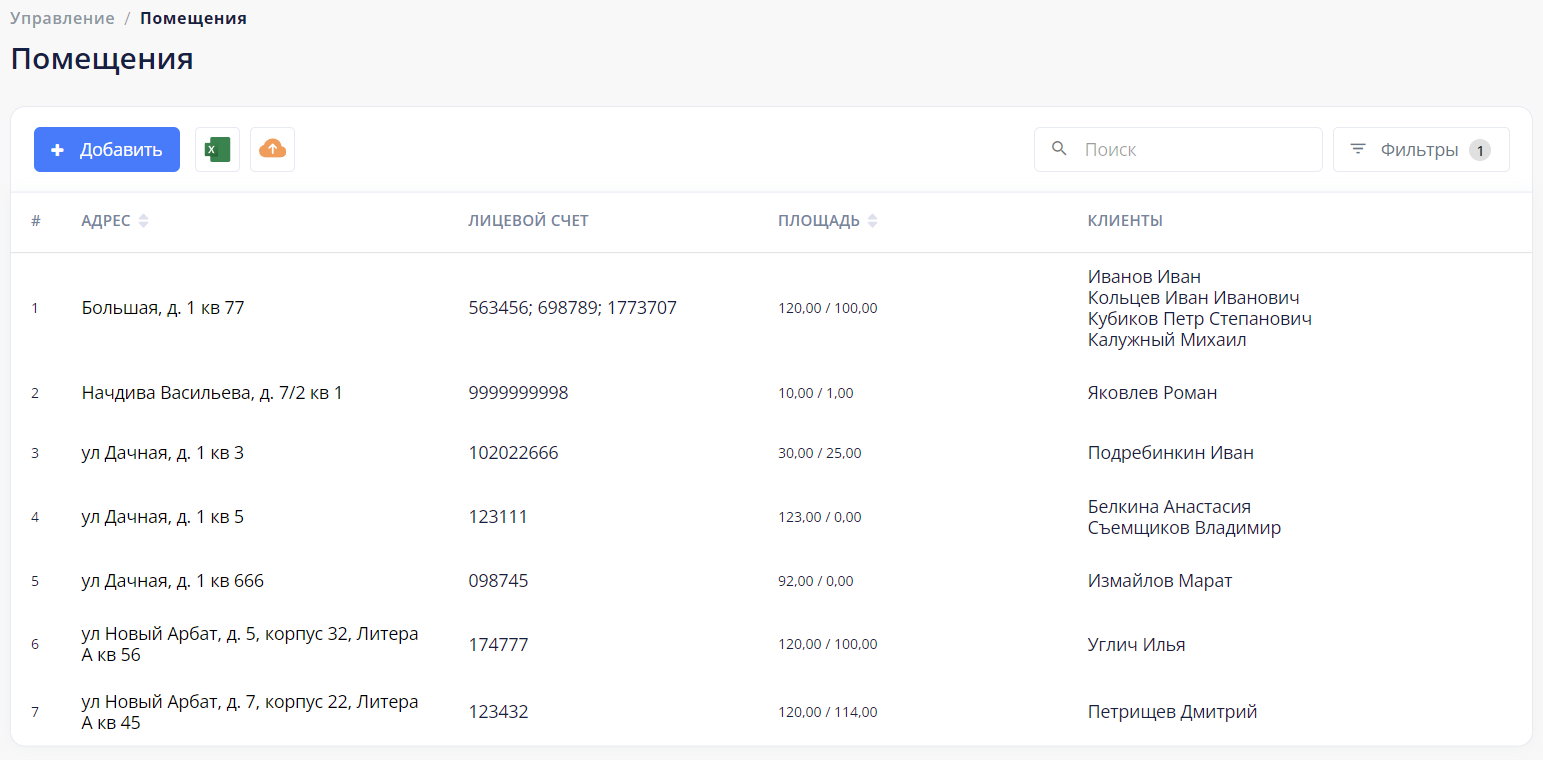Open row Большая, д. 1 кв 77
This screenshot has width=1543, height=760.
point(771,308)
